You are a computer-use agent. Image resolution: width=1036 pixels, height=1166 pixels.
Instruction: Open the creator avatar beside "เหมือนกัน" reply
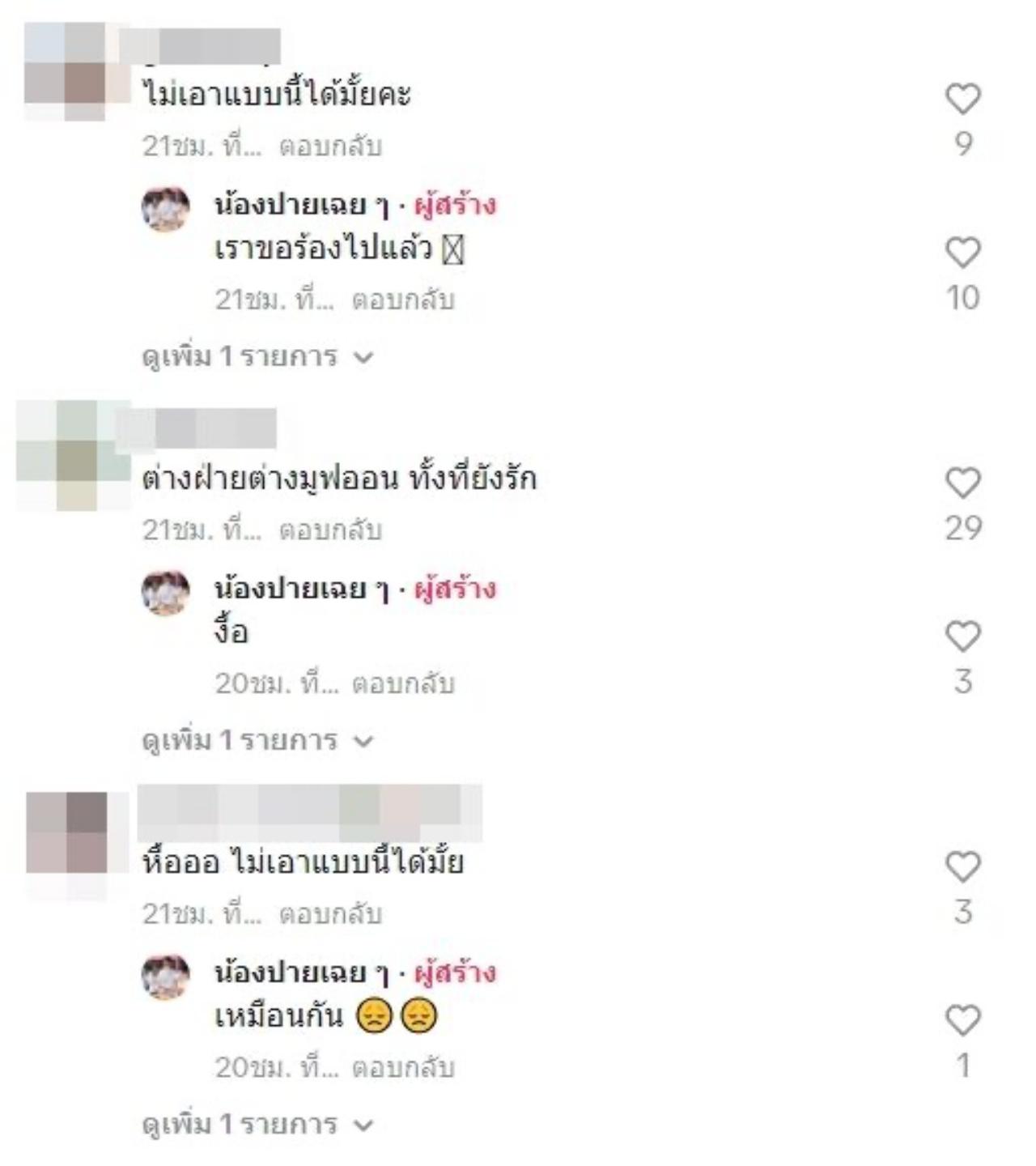point(166,977)
